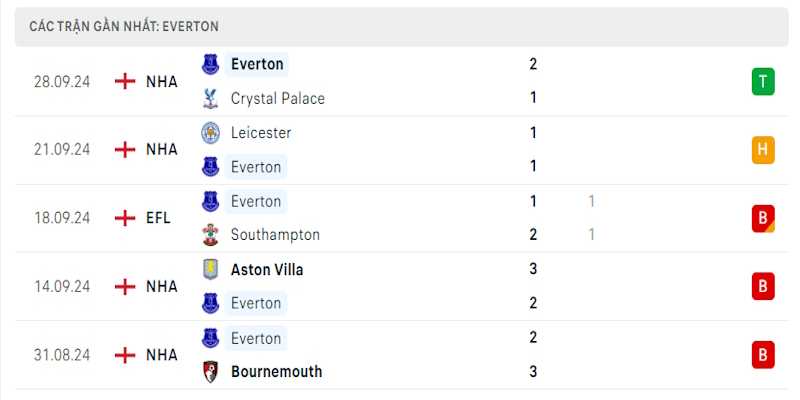Open the Aston Villa team link
The width and height of the screenshot is (800, 400).
pos(267,269)
